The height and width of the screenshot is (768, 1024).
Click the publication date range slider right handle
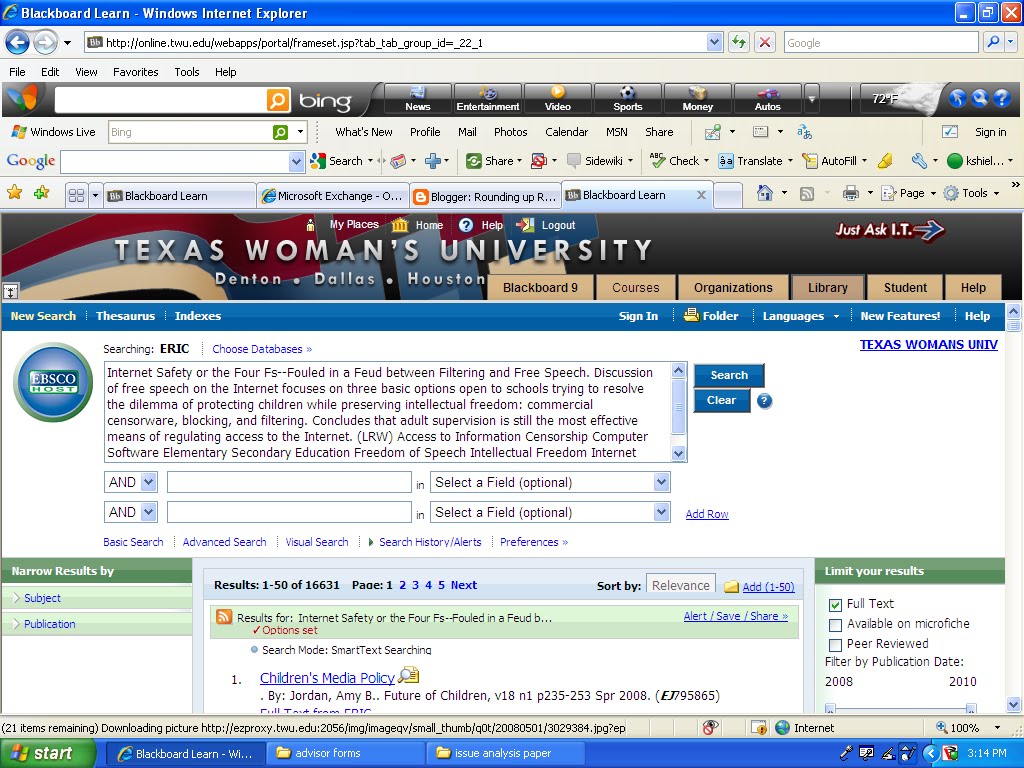pos(971,708)
